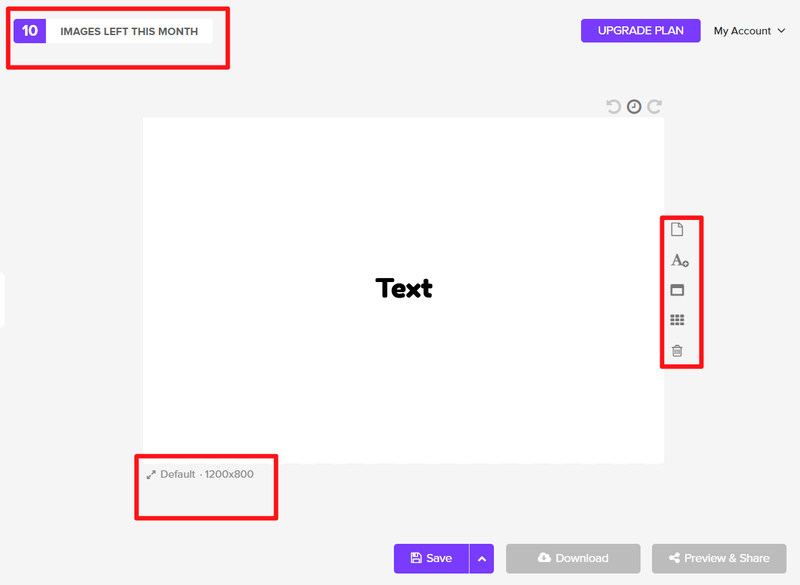Click the window layout icon in side toolbar
The width and height of the screenshot is (800, 585).
click(677, 291)
